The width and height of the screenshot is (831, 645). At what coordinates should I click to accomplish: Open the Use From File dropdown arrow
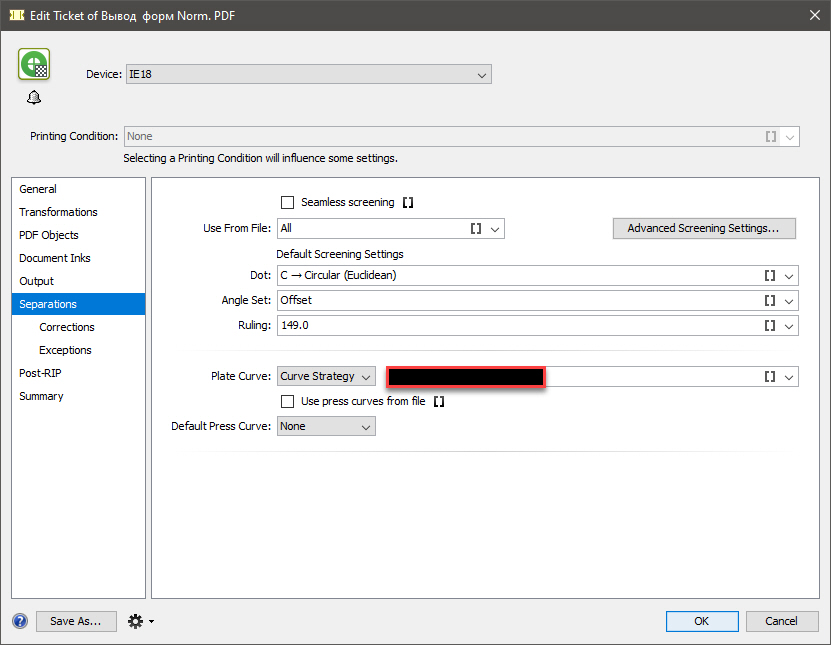495,229
